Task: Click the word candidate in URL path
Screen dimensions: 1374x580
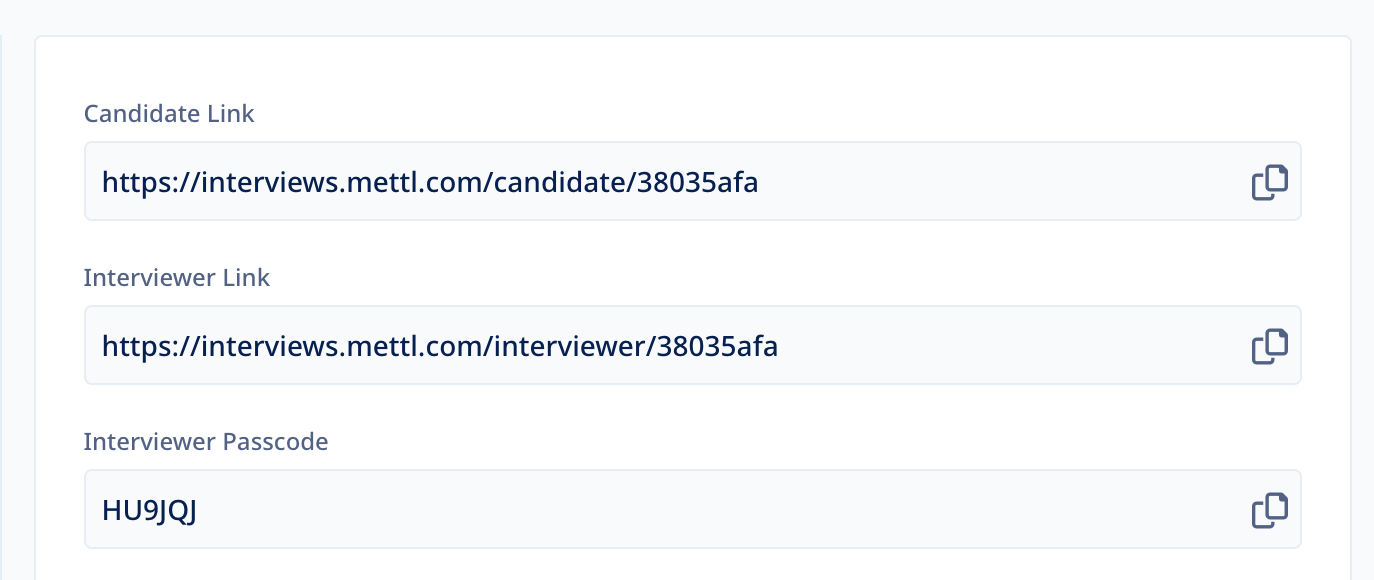Action: click(x=560, y=183)
